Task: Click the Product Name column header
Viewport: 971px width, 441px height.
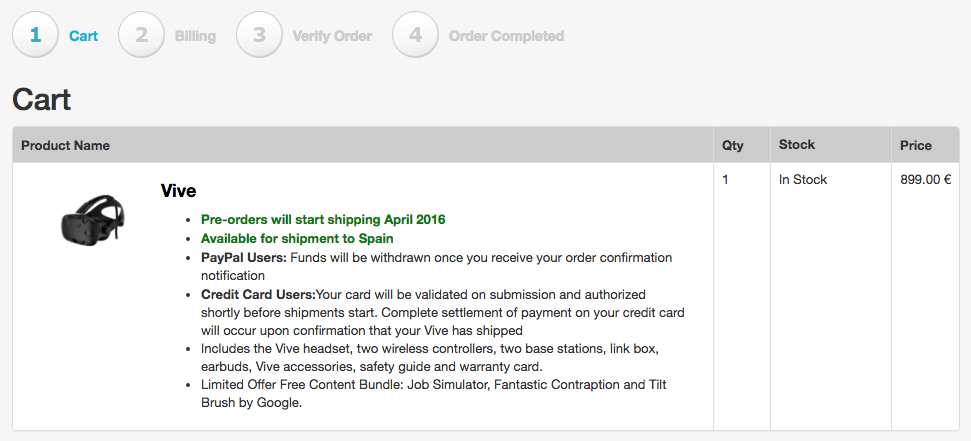Action: (65, 145)
